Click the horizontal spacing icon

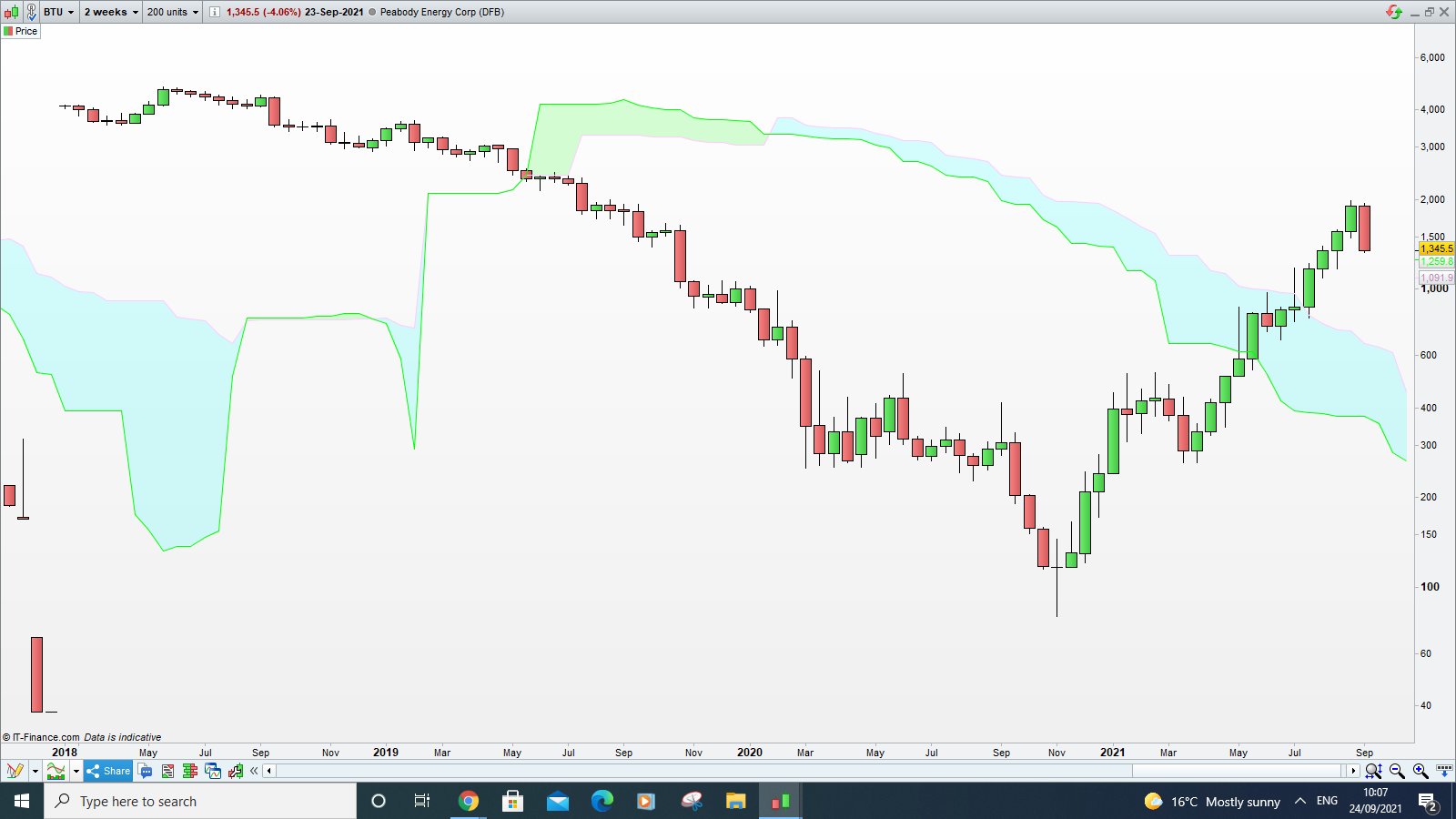coord(1444,771)
